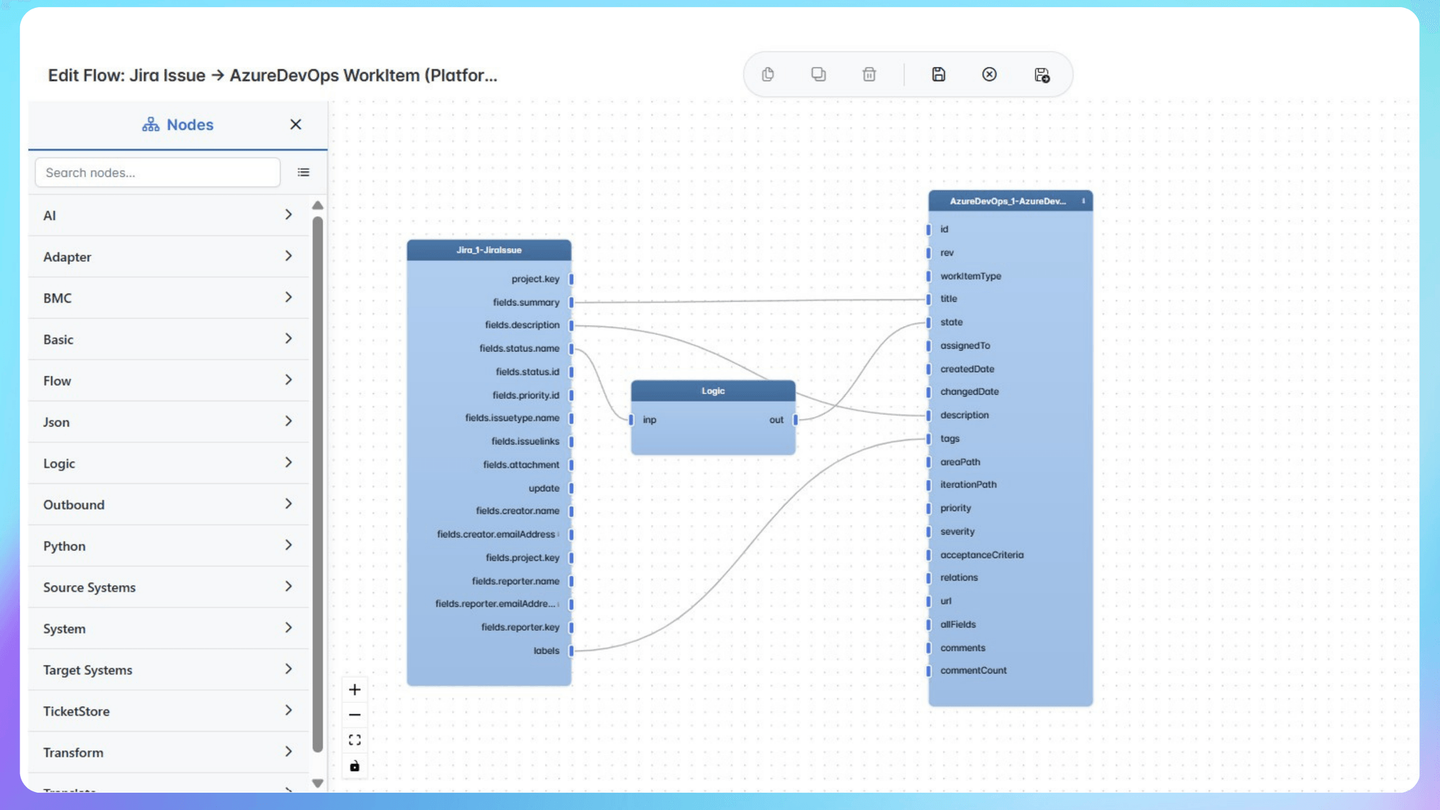Click the project.key output port on Jira node
The image size is (1440, 810).
[571, 279]
